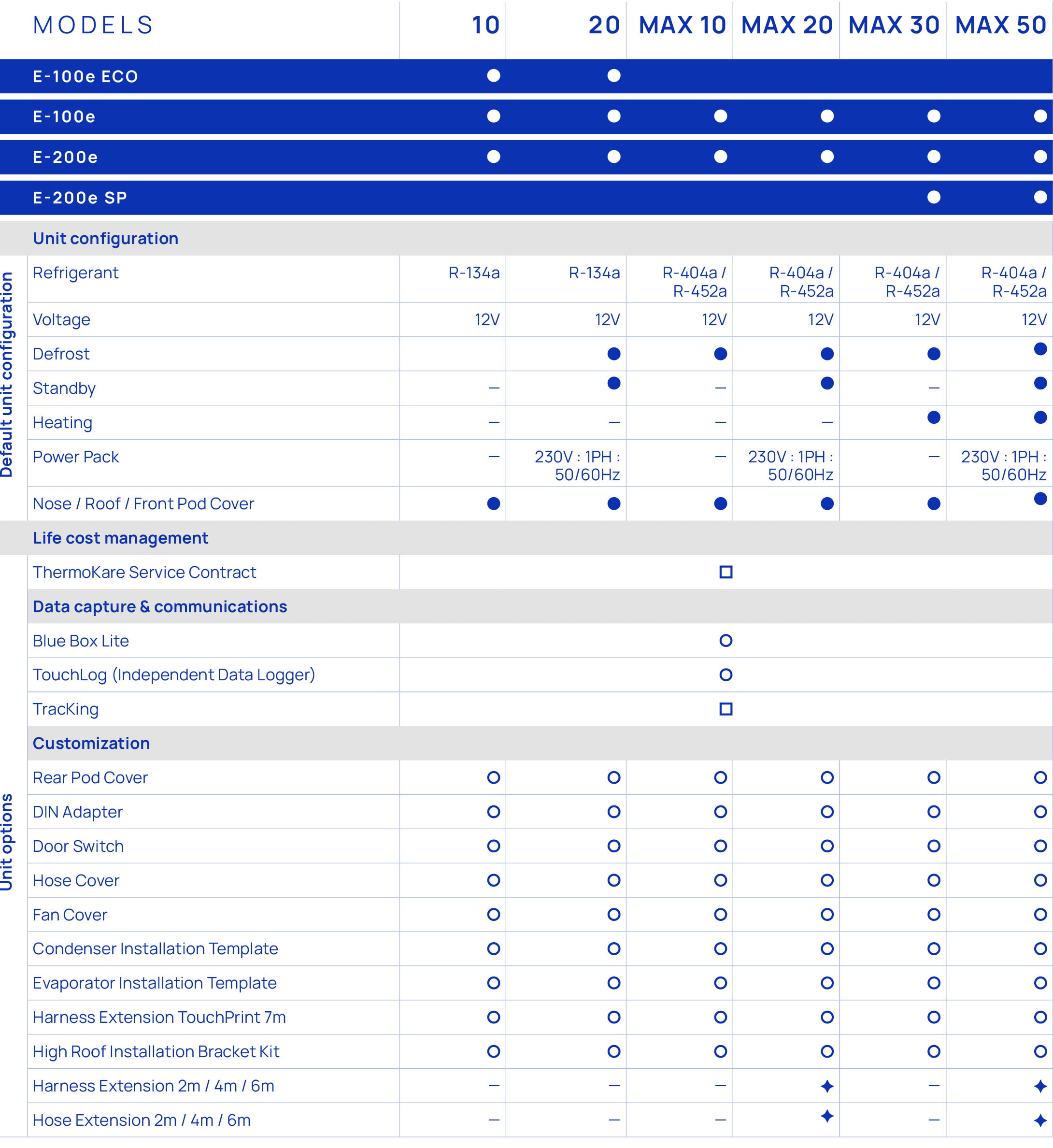The width and height of the screenshot is (1053, 1148).
Task: Select the Blue Box Lite label
Action: pyautogui.click(x=80, y=641)
